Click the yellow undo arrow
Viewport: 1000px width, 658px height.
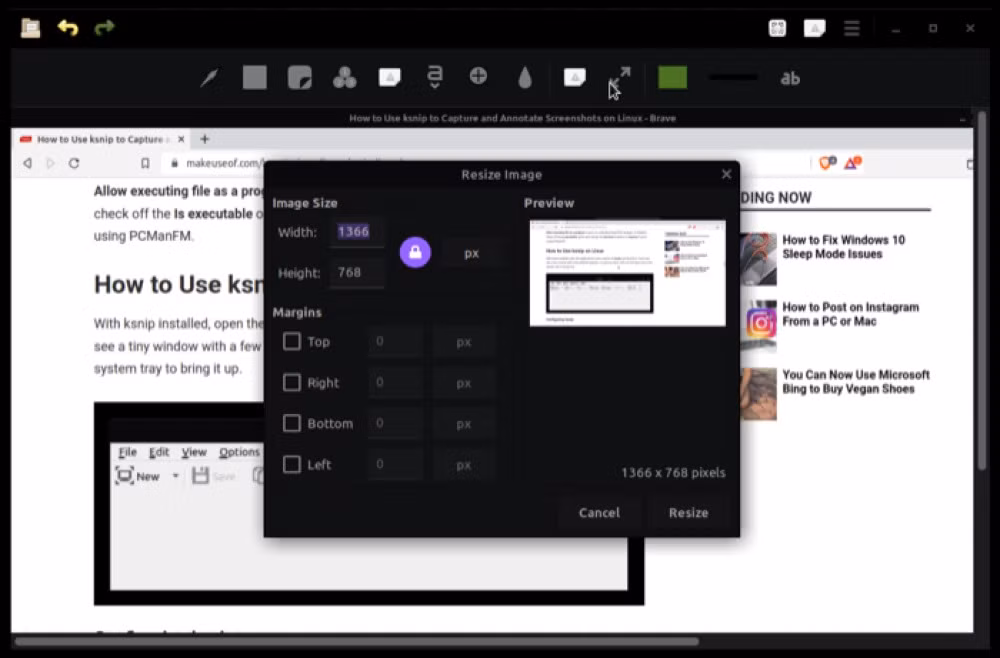tap(68, 27)
